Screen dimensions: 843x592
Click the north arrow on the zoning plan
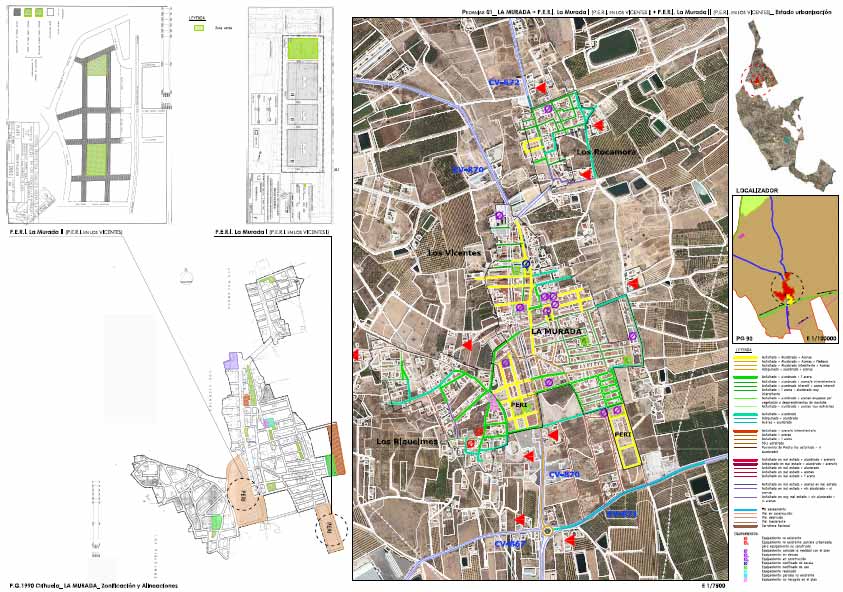pyautogui.click(x=183, y=274)
